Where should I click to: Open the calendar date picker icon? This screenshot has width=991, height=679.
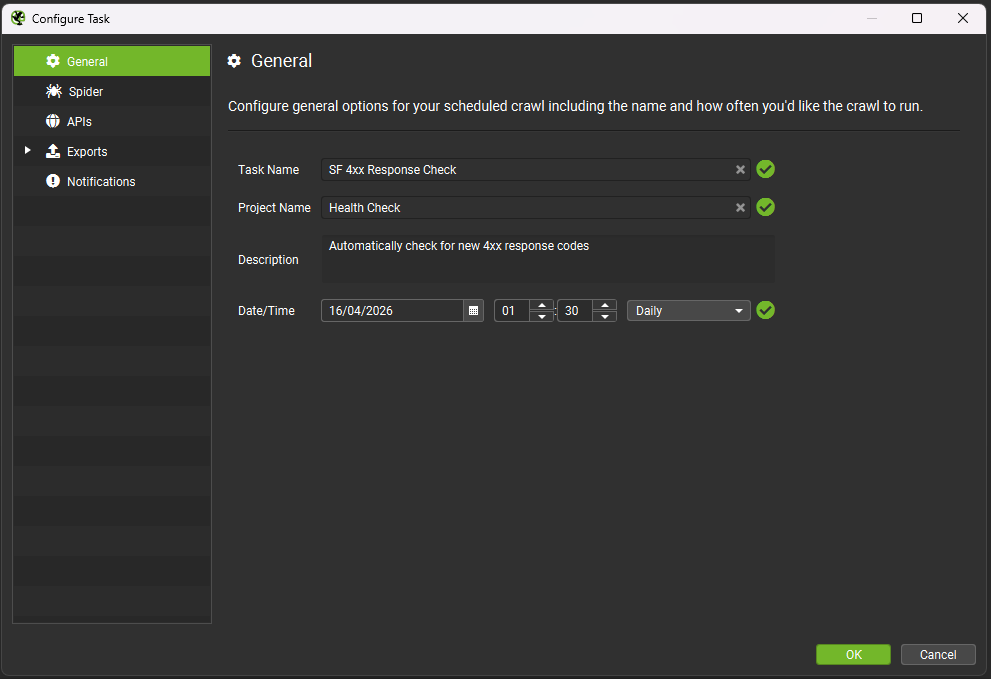click(x=473, y=311)
